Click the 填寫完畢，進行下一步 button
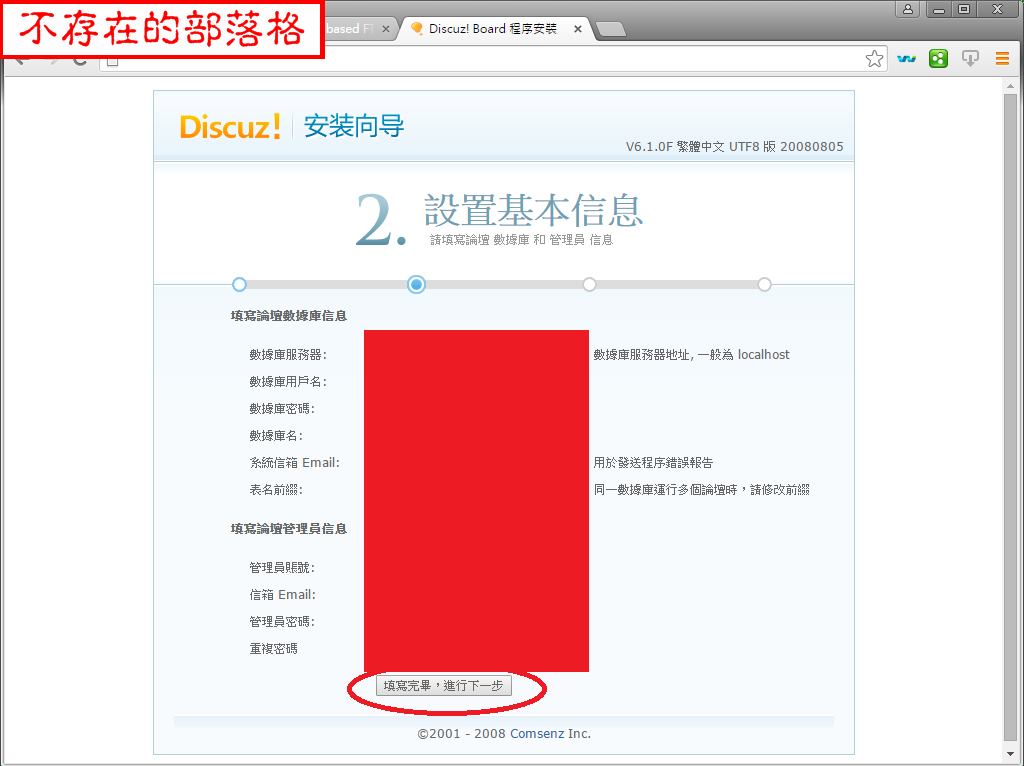The image size is (1024, 766). click(x=444, y=686)
